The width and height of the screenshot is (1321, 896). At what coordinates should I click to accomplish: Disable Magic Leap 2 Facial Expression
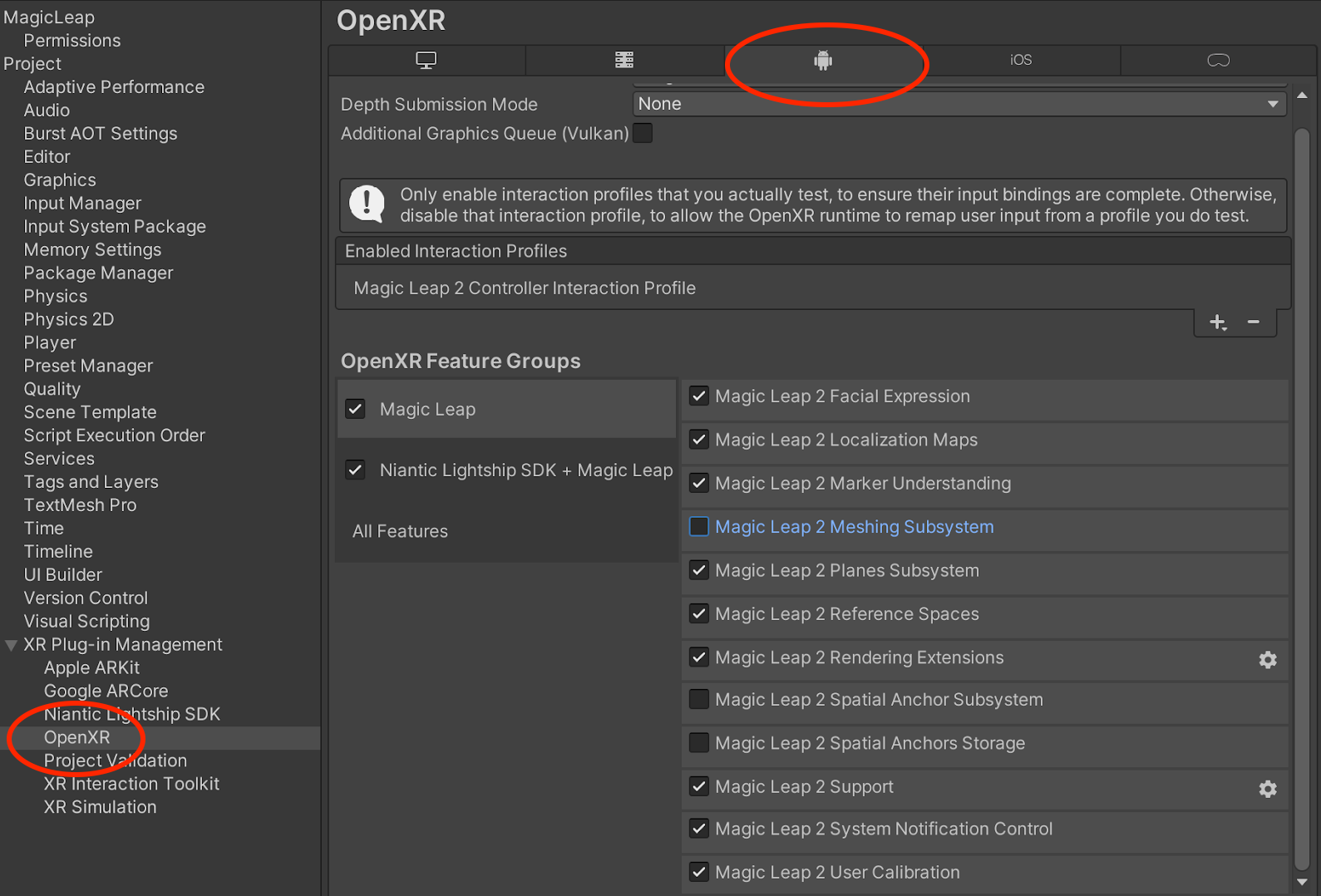click(699, 396)
